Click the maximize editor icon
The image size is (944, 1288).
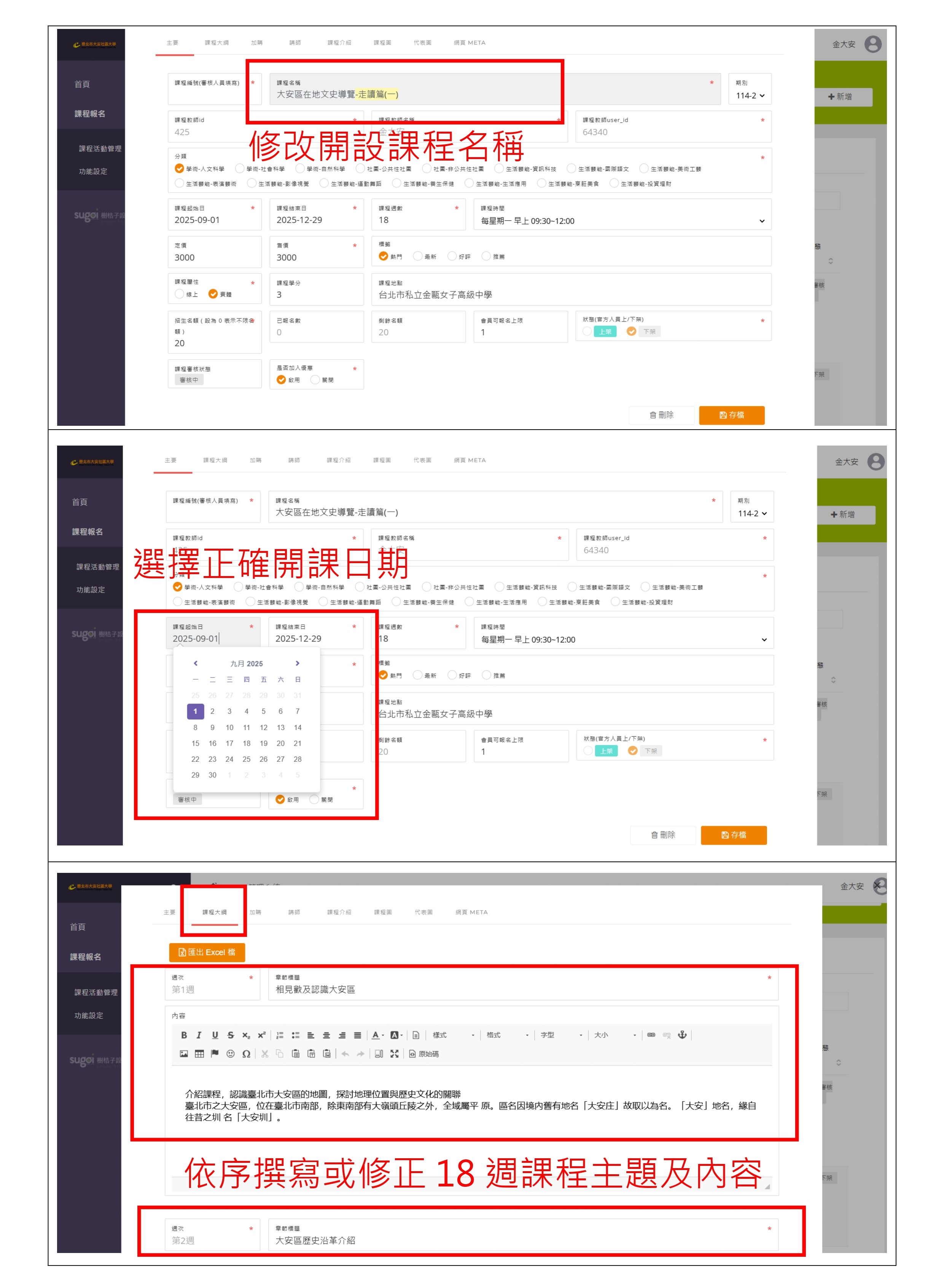point(394,1054)
